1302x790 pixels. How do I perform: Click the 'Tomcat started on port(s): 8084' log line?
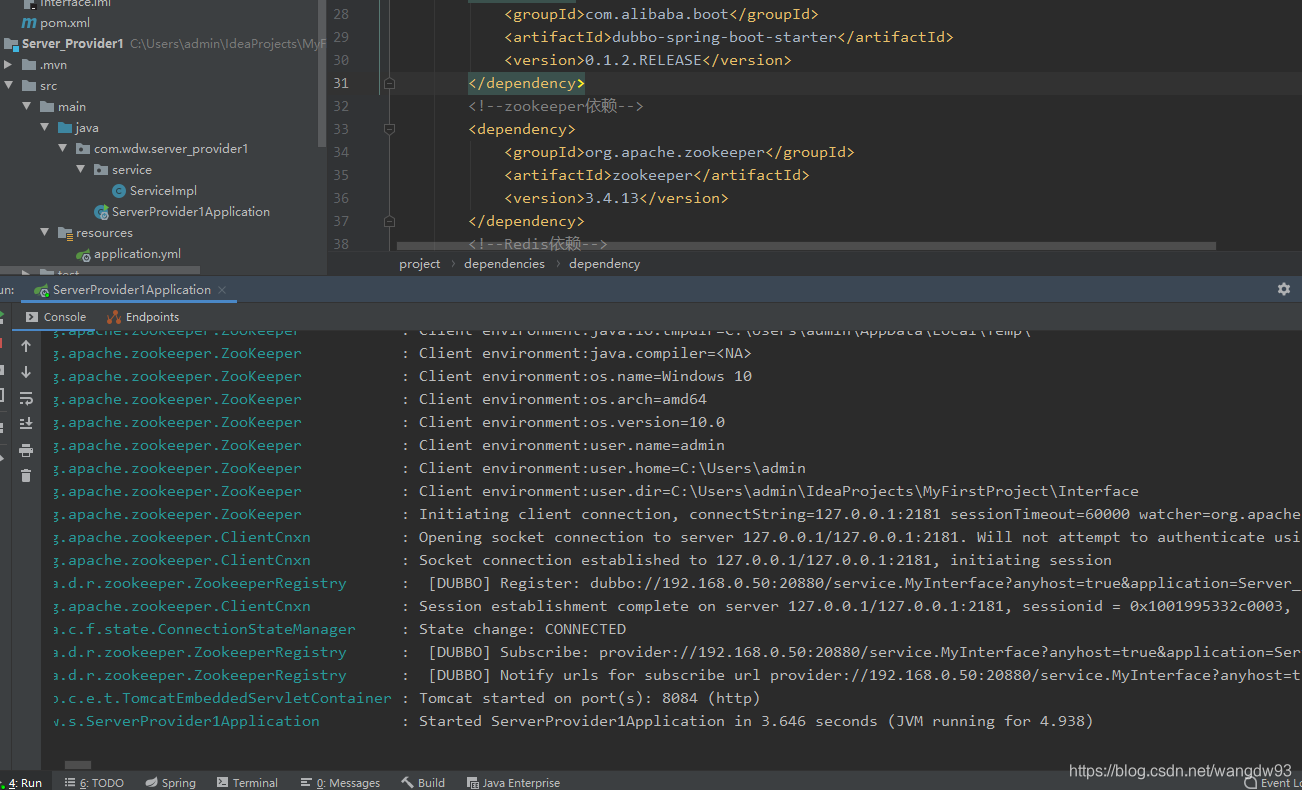point(589,698)
